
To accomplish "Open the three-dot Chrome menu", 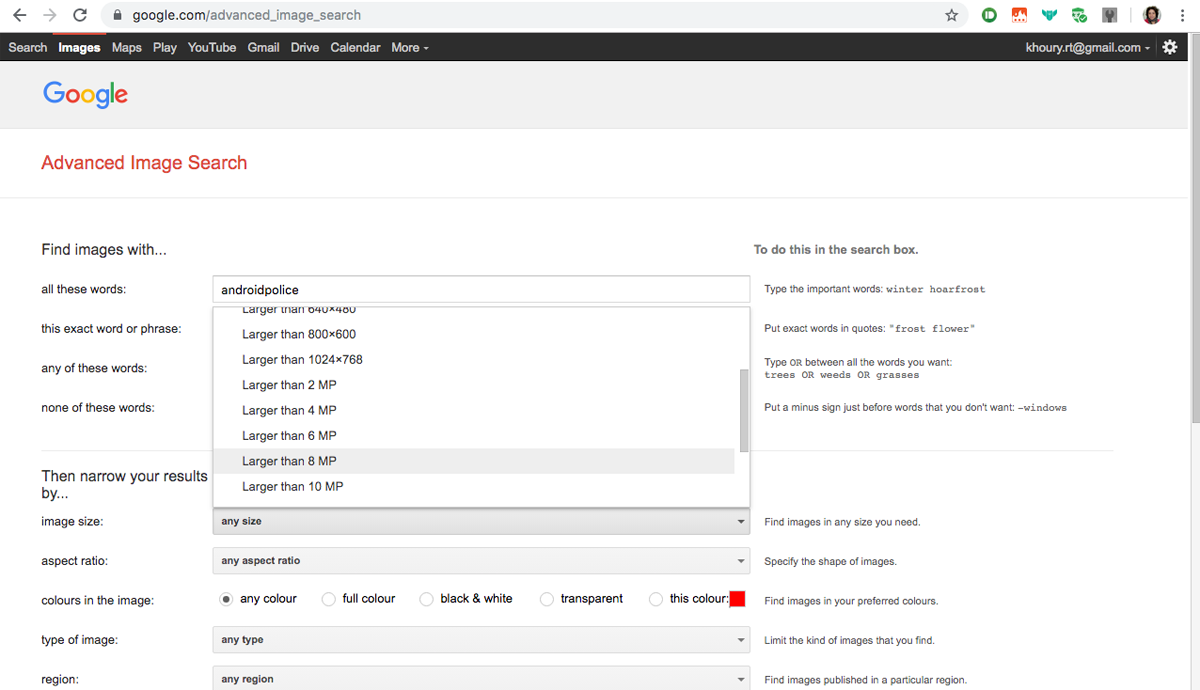I will pyautogui.click(x=1182, y=15).
